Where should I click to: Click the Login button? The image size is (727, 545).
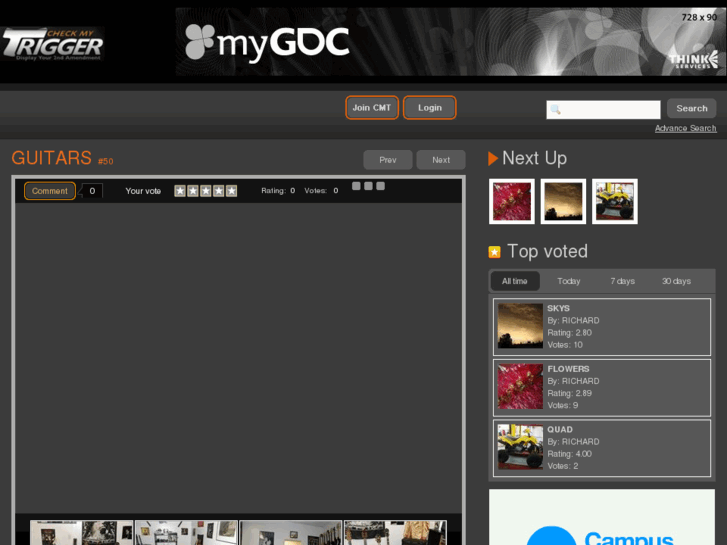tap(430, 108)
